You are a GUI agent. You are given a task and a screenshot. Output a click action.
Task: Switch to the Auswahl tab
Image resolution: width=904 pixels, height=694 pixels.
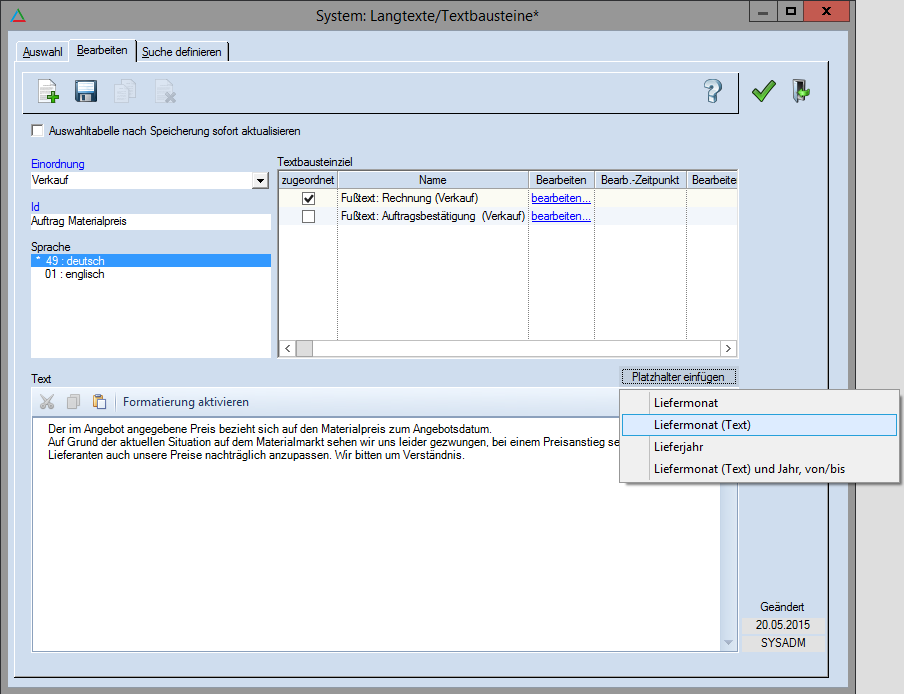[x=40, y=51]
